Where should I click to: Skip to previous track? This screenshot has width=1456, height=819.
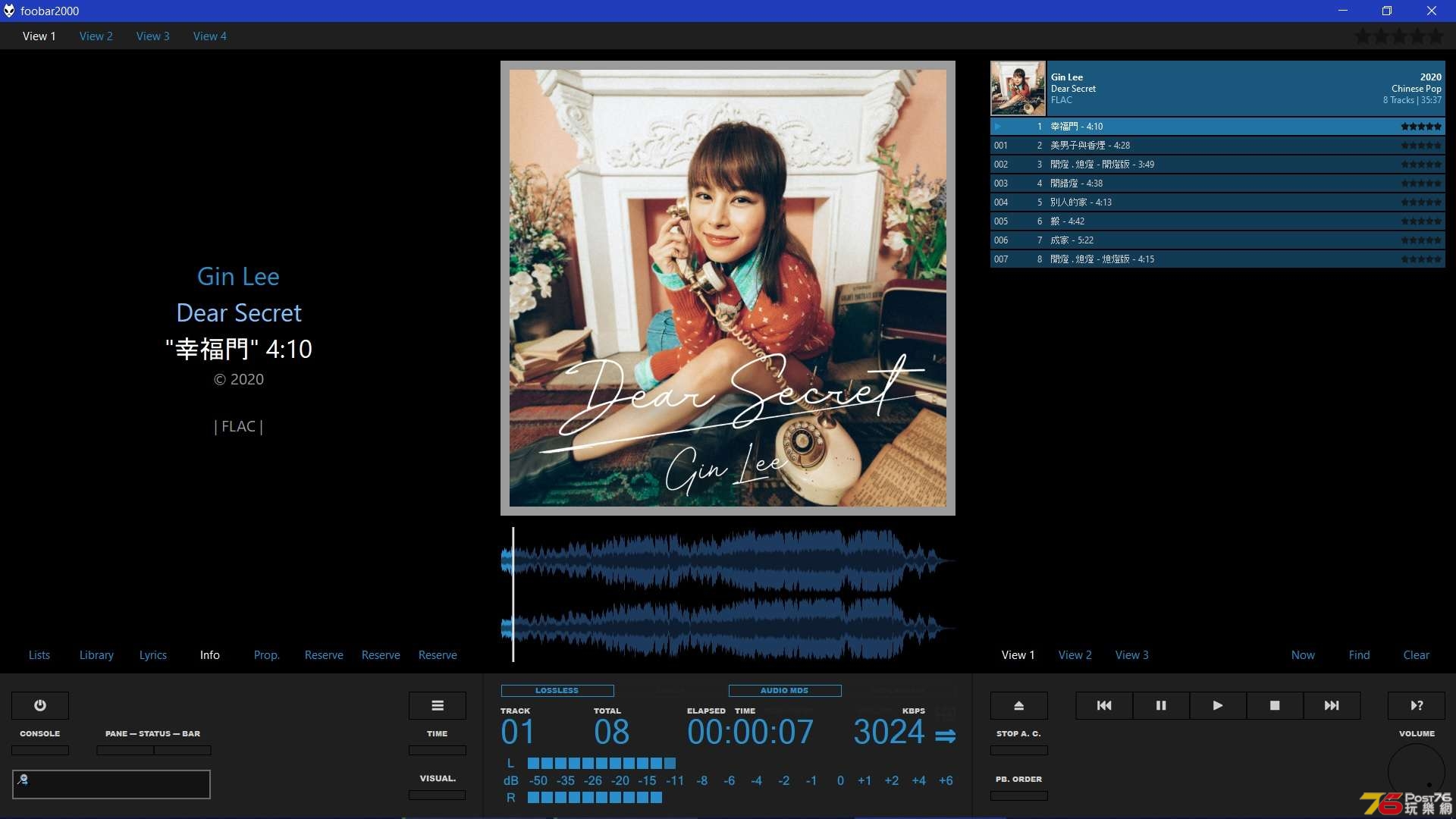[1104, 705]
